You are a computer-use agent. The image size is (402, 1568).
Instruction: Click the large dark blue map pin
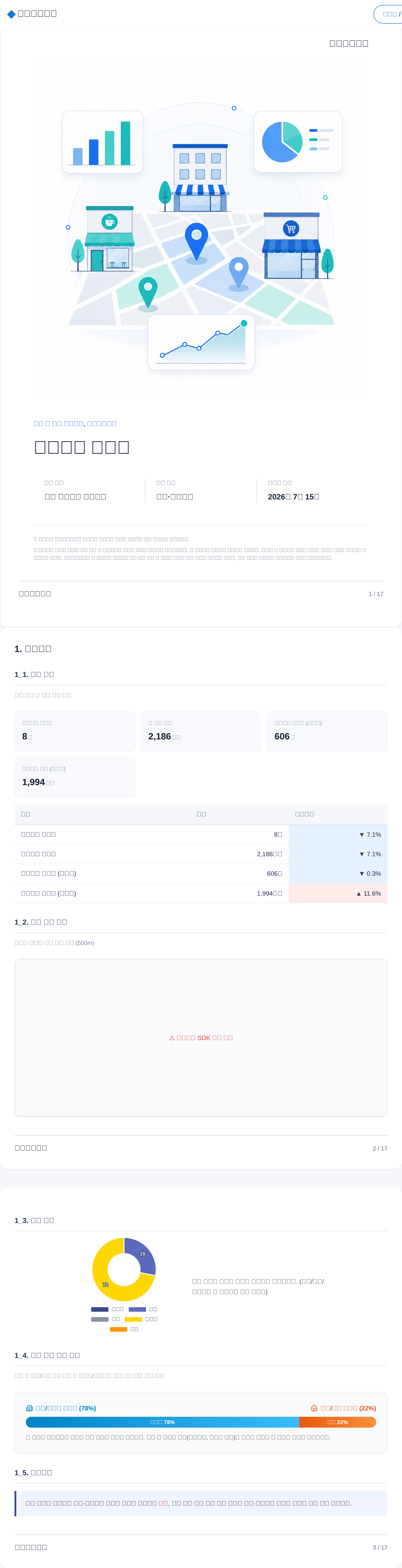pos(196,241)
